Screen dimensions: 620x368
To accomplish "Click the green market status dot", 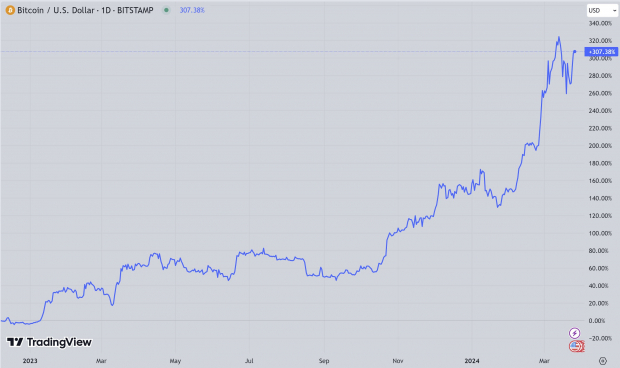I will (x=166, y=10).
